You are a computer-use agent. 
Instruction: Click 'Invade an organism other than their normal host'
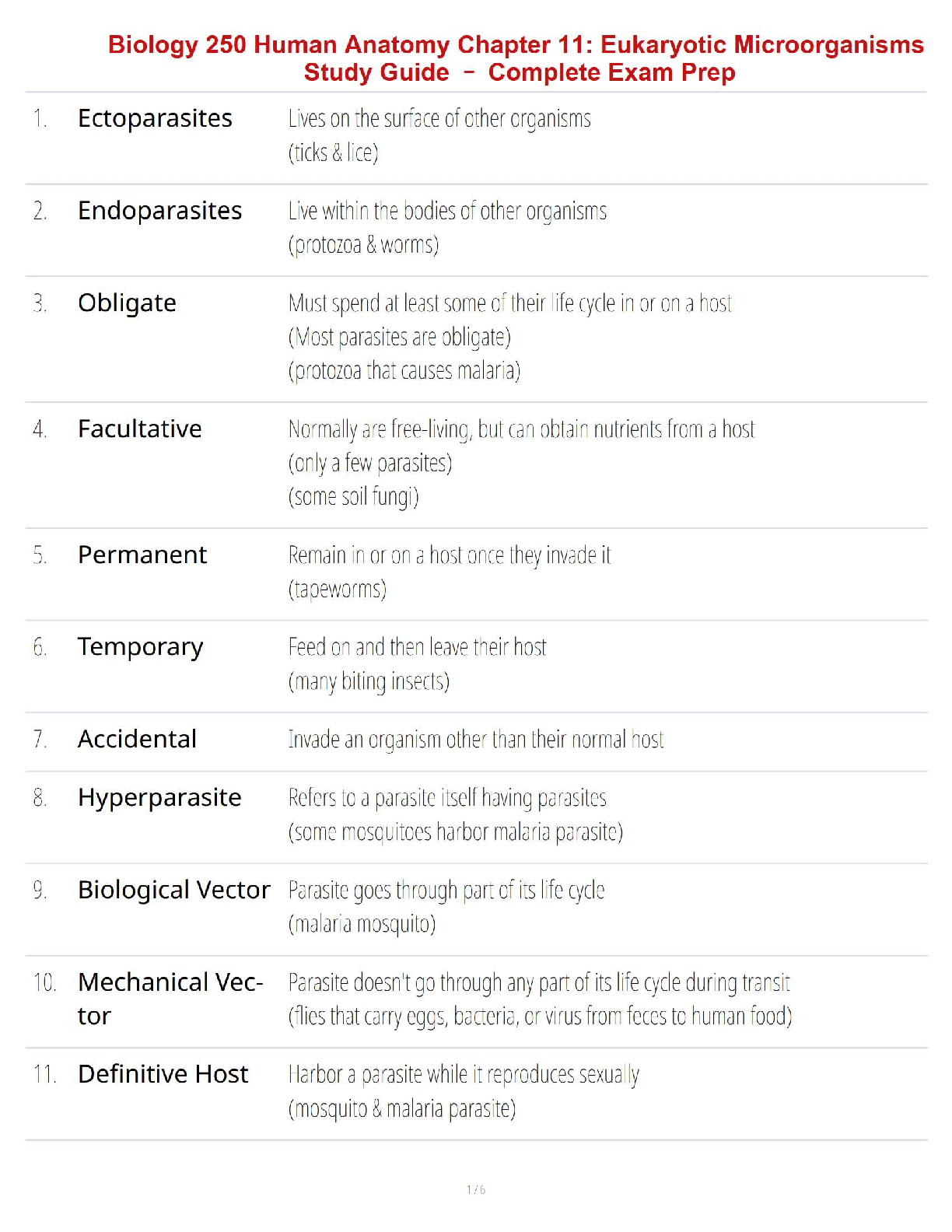(x=476, y=739)
